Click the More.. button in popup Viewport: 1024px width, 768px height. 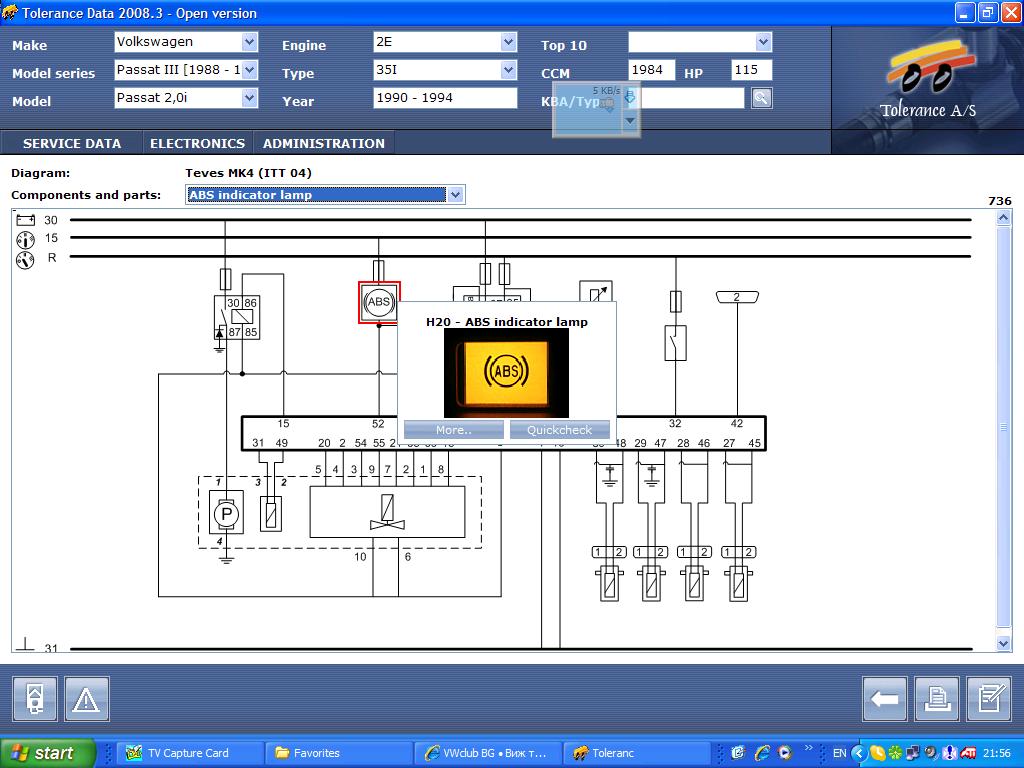(453, 430)
